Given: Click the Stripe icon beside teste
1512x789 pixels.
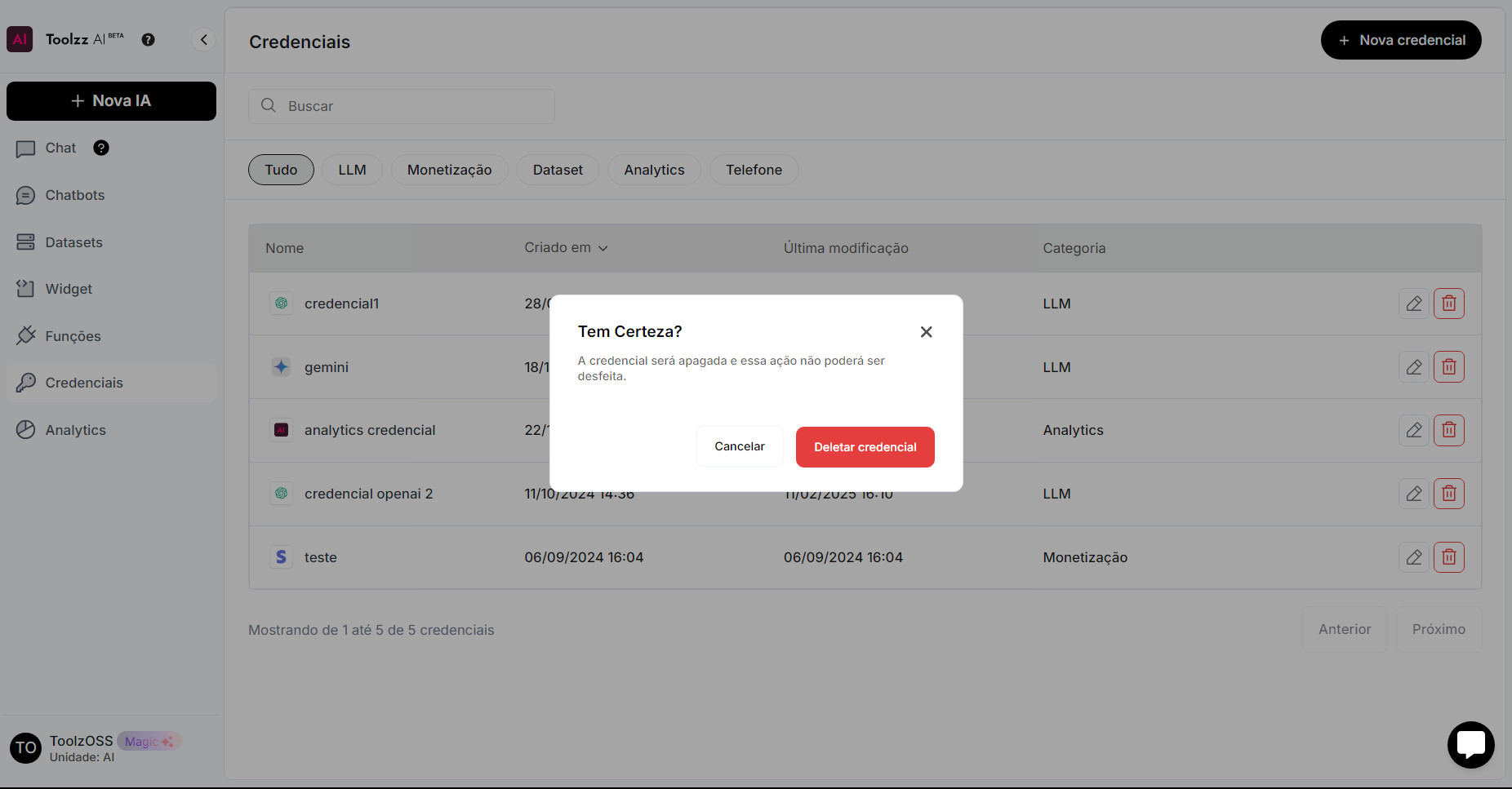Looking at the screenshot, I should point(281,557).
